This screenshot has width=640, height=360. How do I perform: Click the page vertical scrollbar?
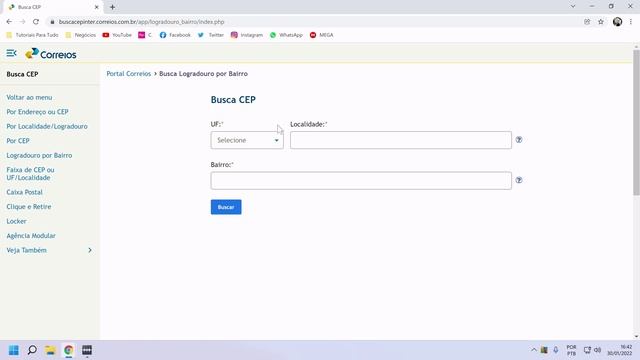636,122
